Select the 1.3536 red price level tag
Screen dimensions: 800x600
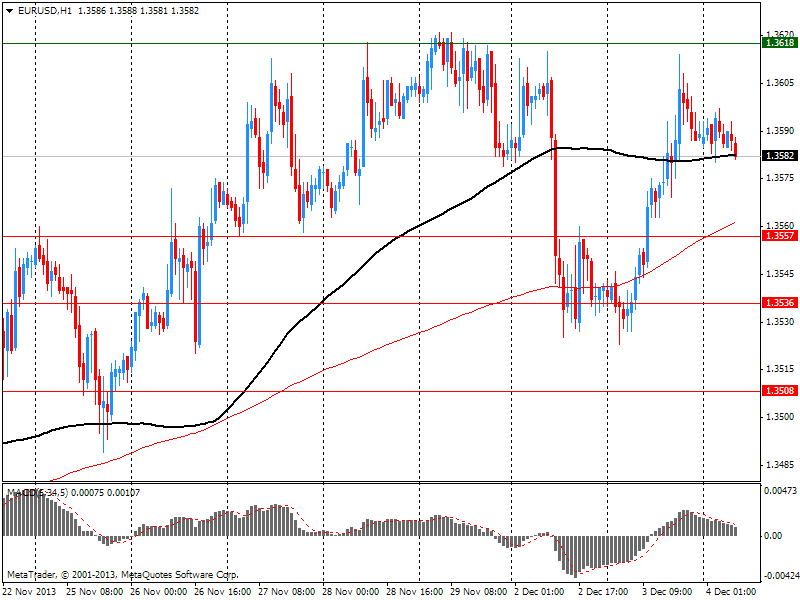pos(779,303)
